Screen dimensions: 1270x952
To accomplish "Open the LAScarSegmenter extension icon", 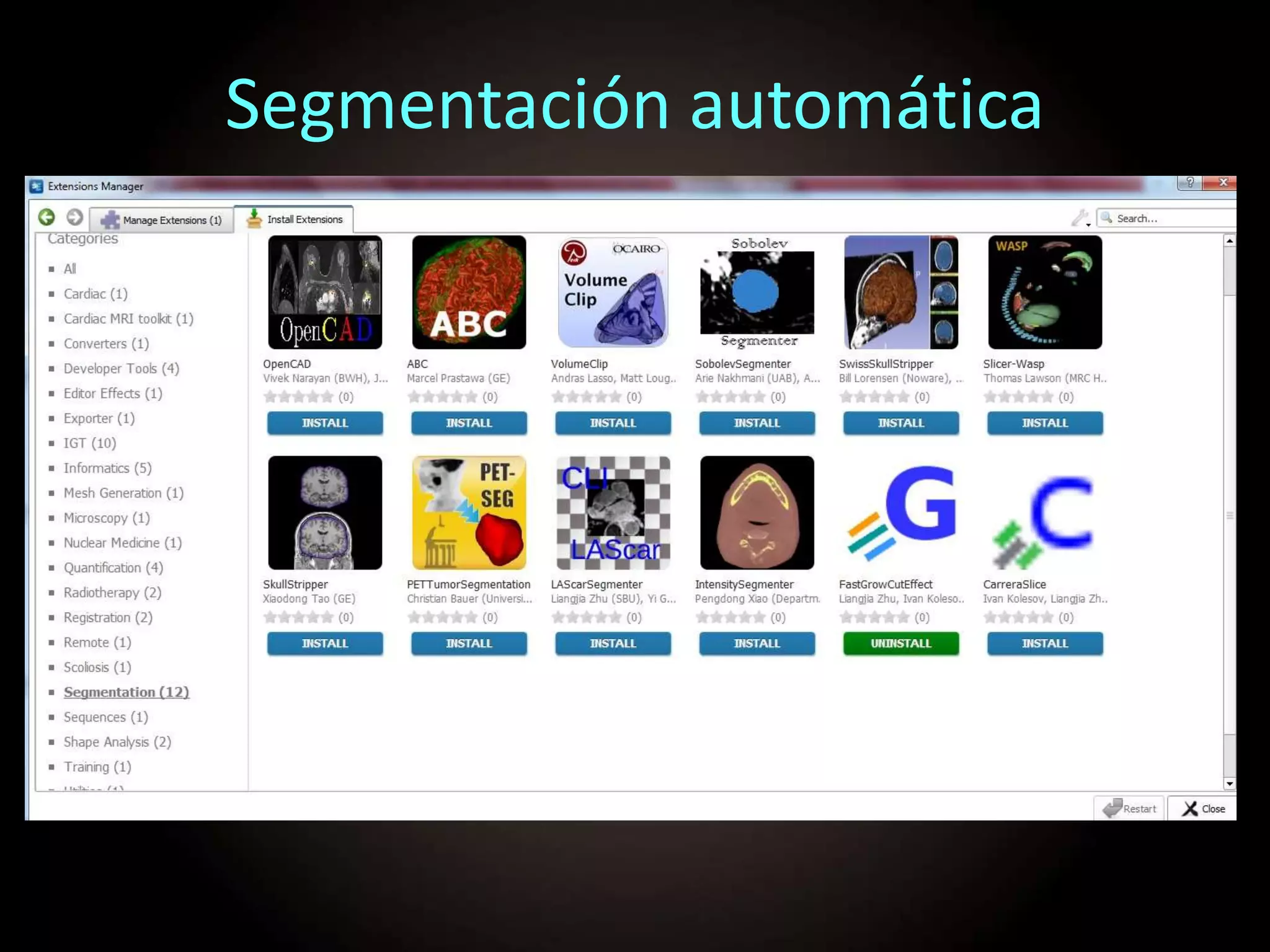I will pos(613,513).
